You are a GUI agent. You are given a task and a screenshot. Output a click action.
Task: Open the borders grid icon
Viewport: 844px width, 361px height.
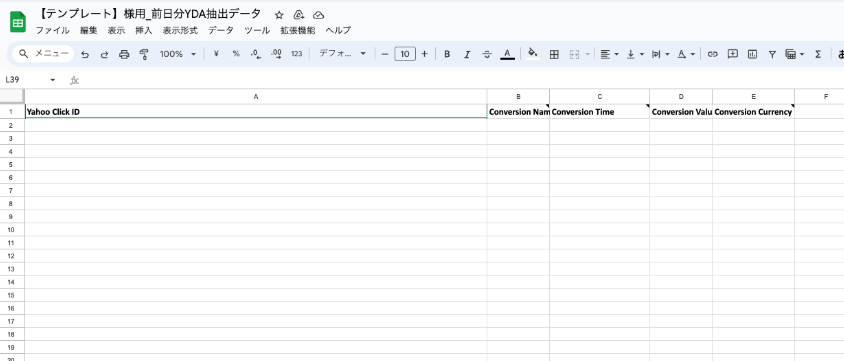point(554,54)
